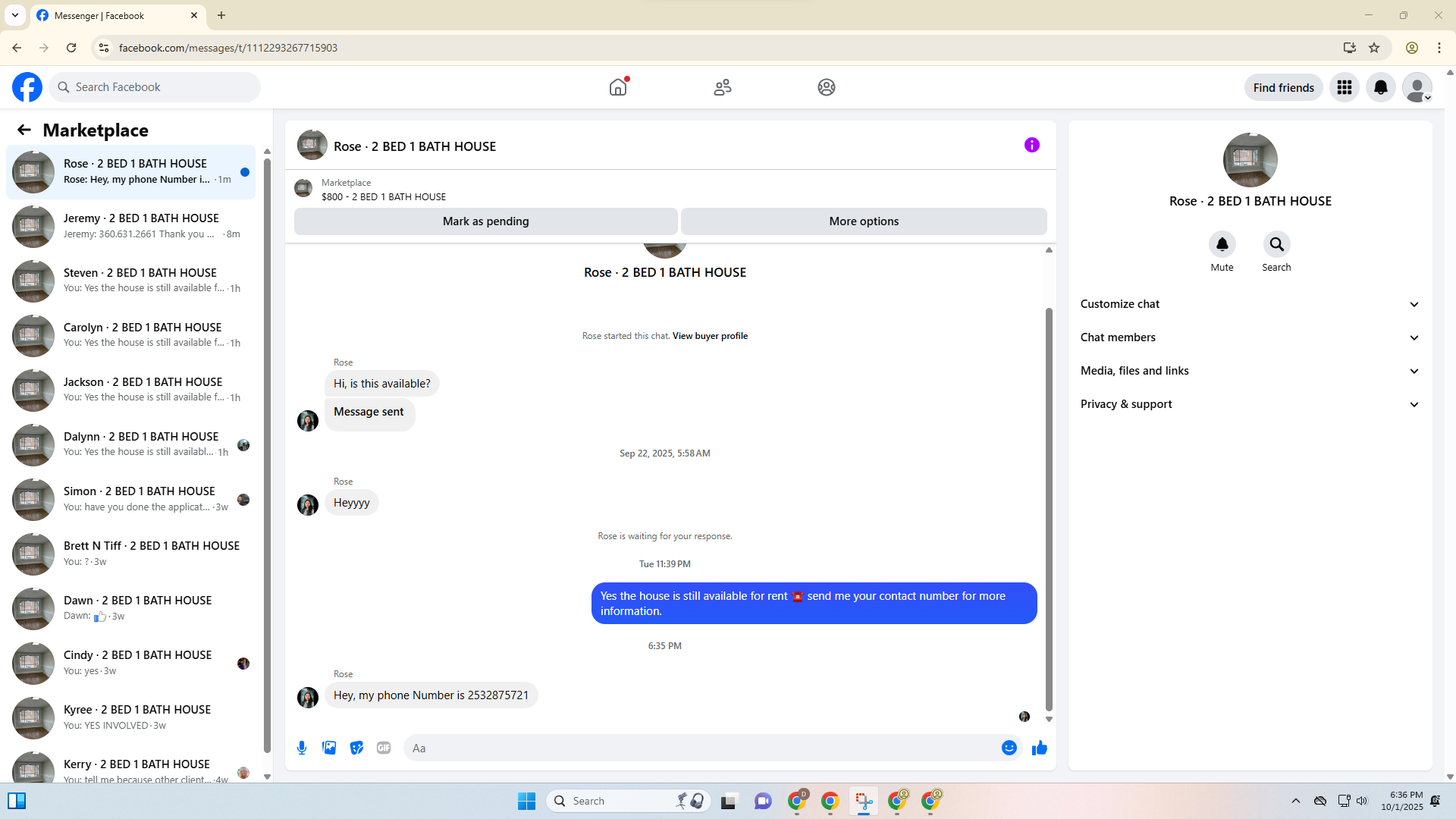1456x819 pixels.
Task: Open Dawn conversation in list
Action: (x=130, y=609)
